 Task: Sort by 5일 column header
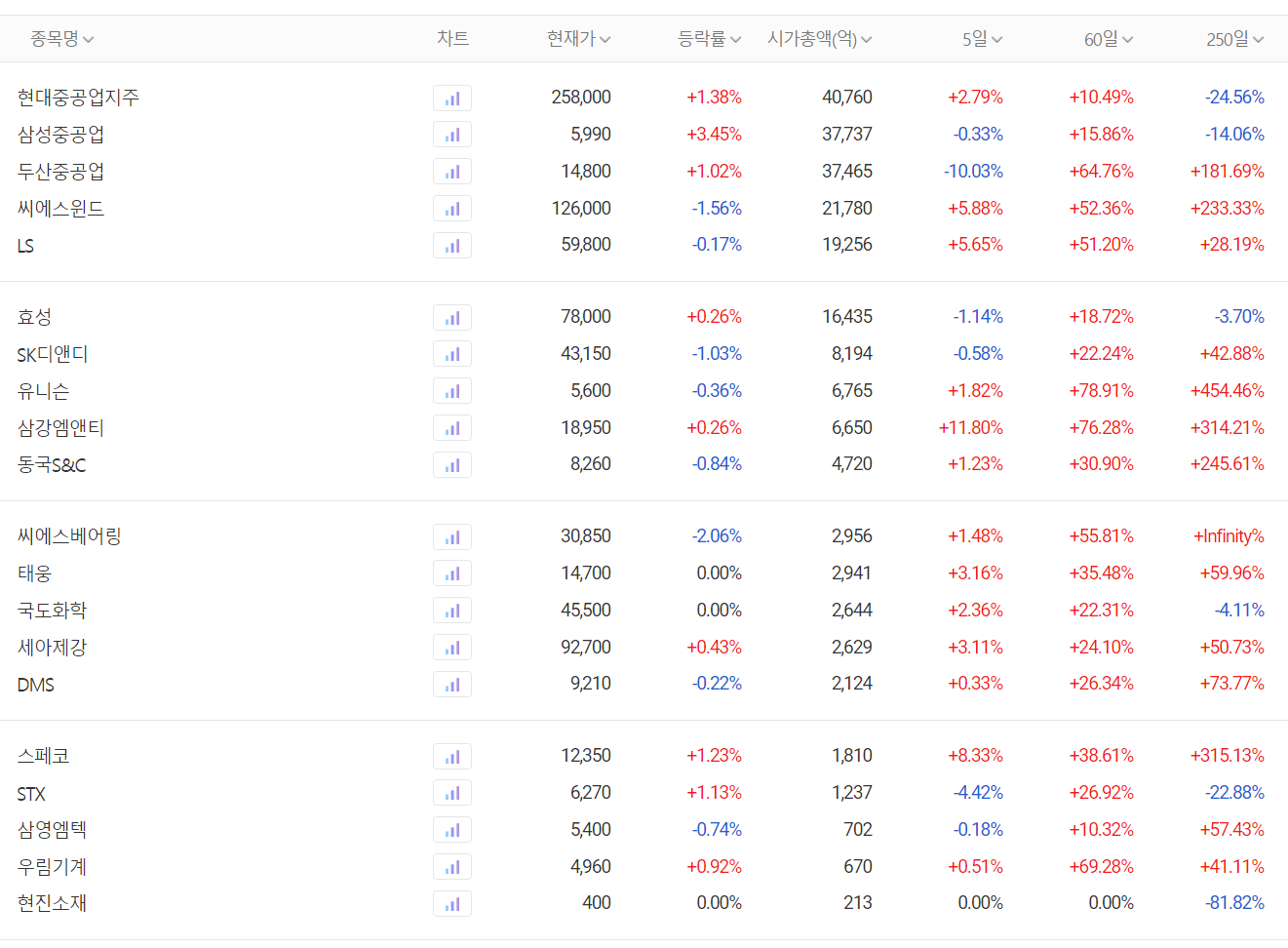point(983,39)
